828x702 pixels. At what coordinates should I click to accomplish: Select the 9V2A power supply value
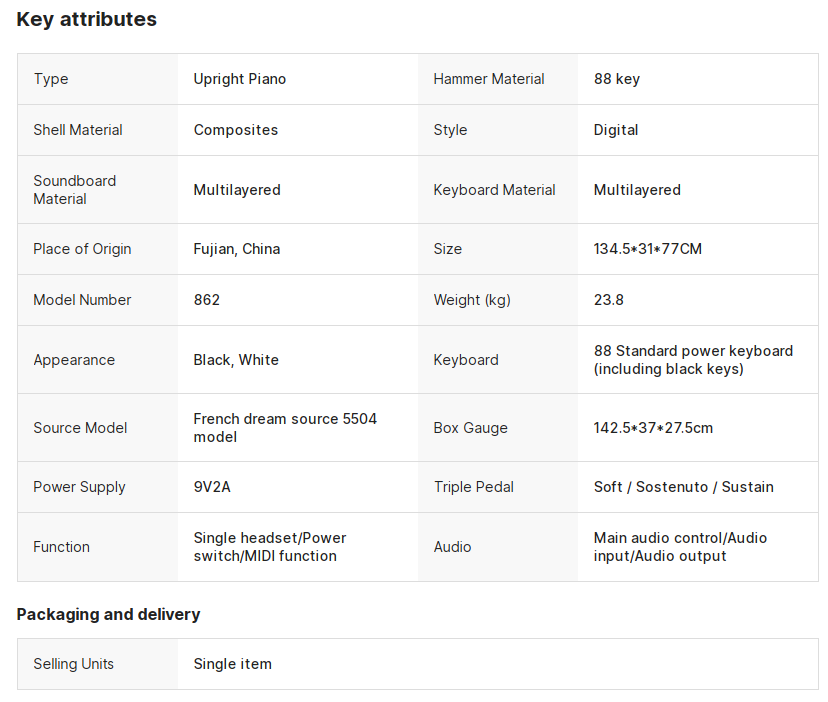212,487
